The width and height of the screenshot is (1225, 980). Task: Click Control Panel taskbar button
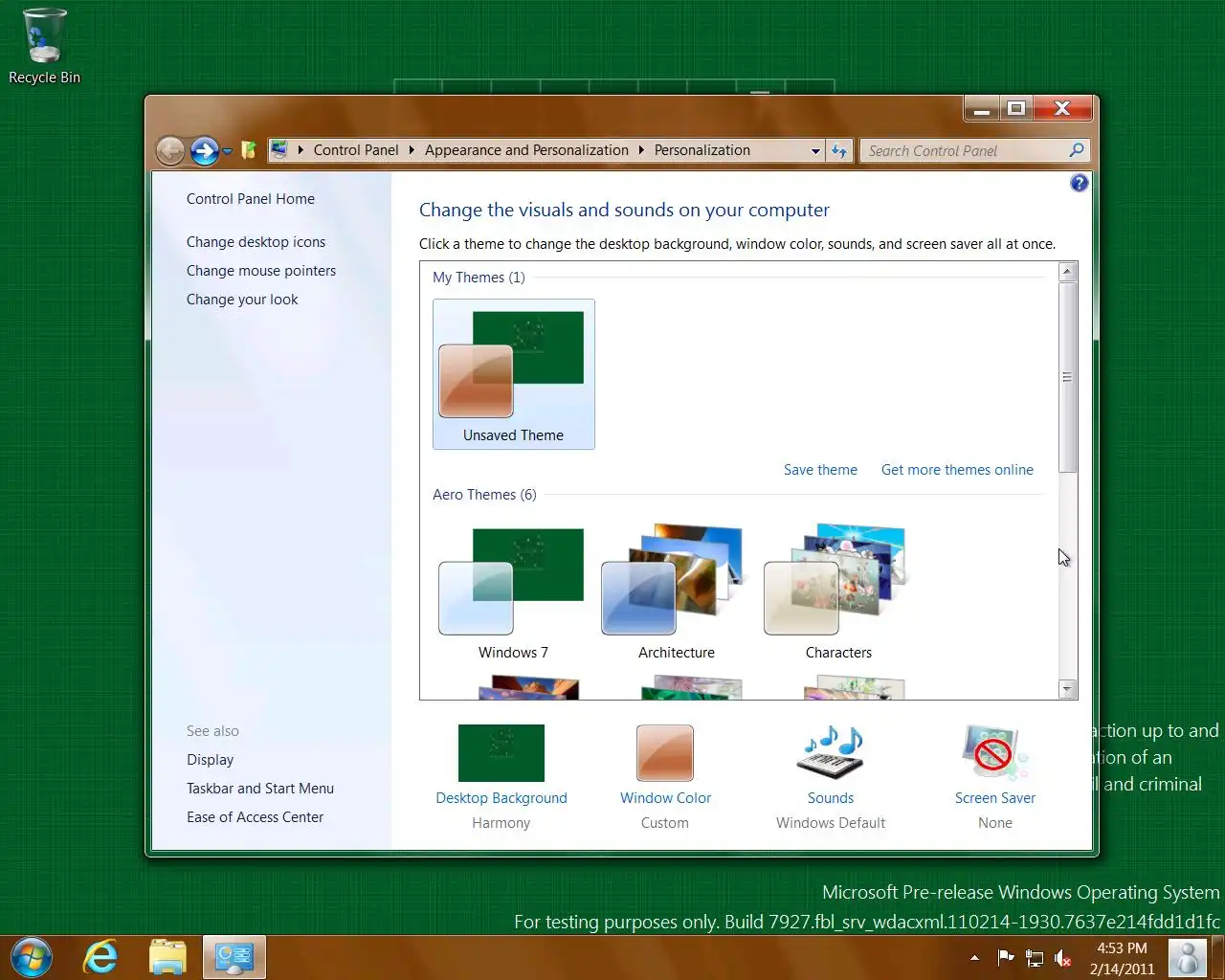[x=234, y=957]
